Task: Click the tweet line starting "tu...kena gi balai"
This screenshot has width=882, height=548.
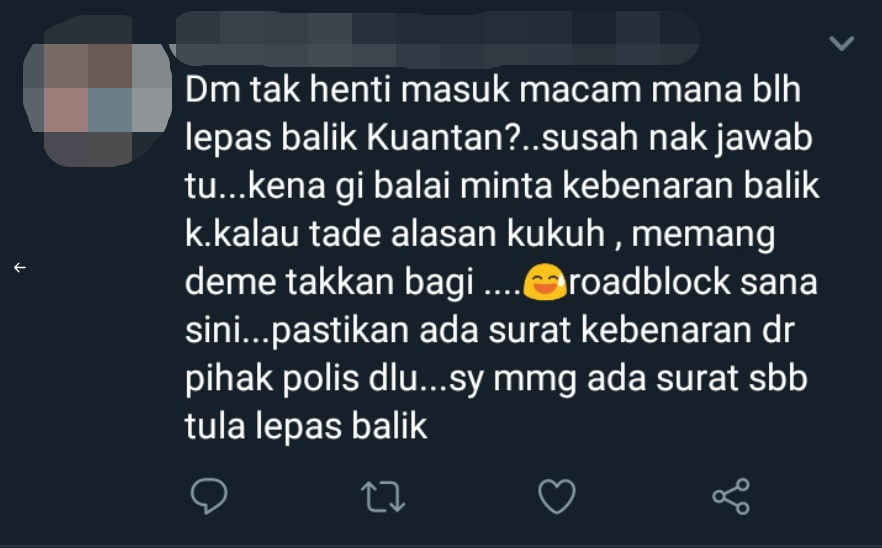Action: click(x=502, y=186)
